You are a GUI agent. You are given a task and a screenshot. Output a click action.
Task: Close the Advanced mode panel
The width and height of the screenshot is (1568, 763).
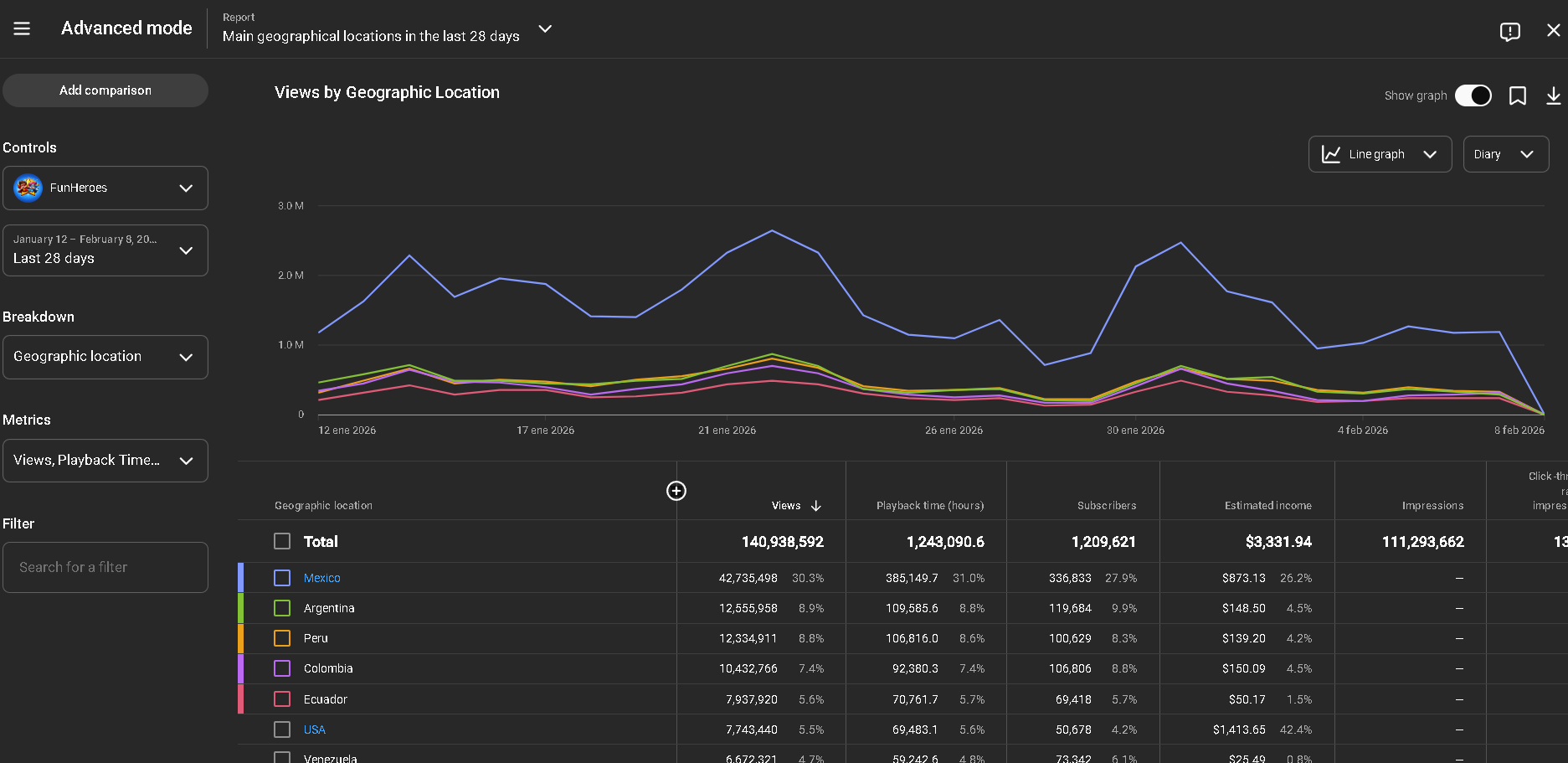coord(1553,30)
